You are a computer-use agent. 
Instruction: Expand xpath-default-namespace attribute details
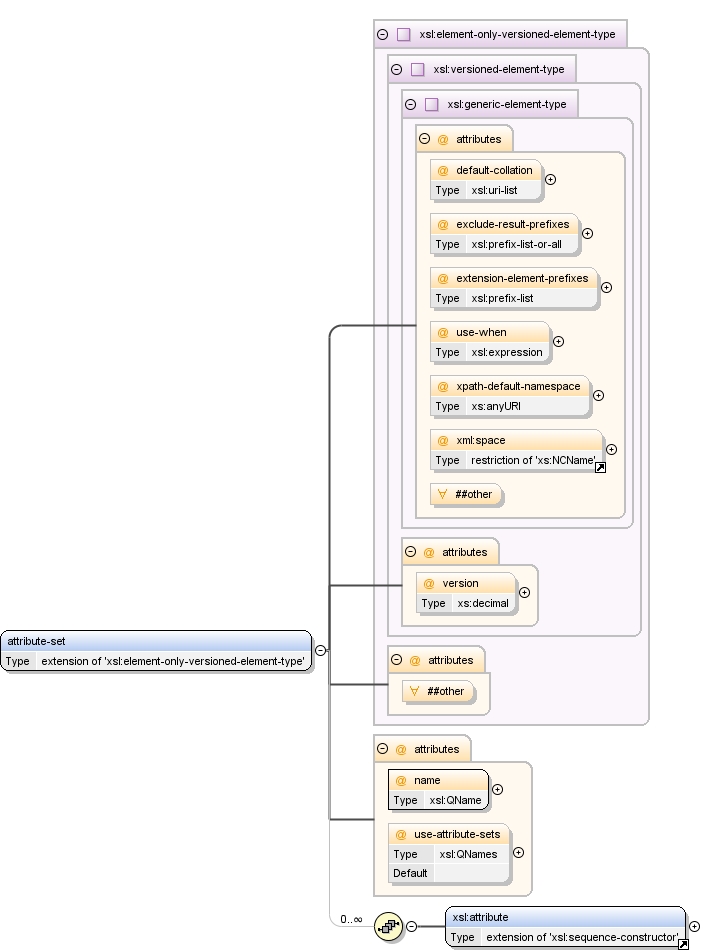tap(598, 396)
